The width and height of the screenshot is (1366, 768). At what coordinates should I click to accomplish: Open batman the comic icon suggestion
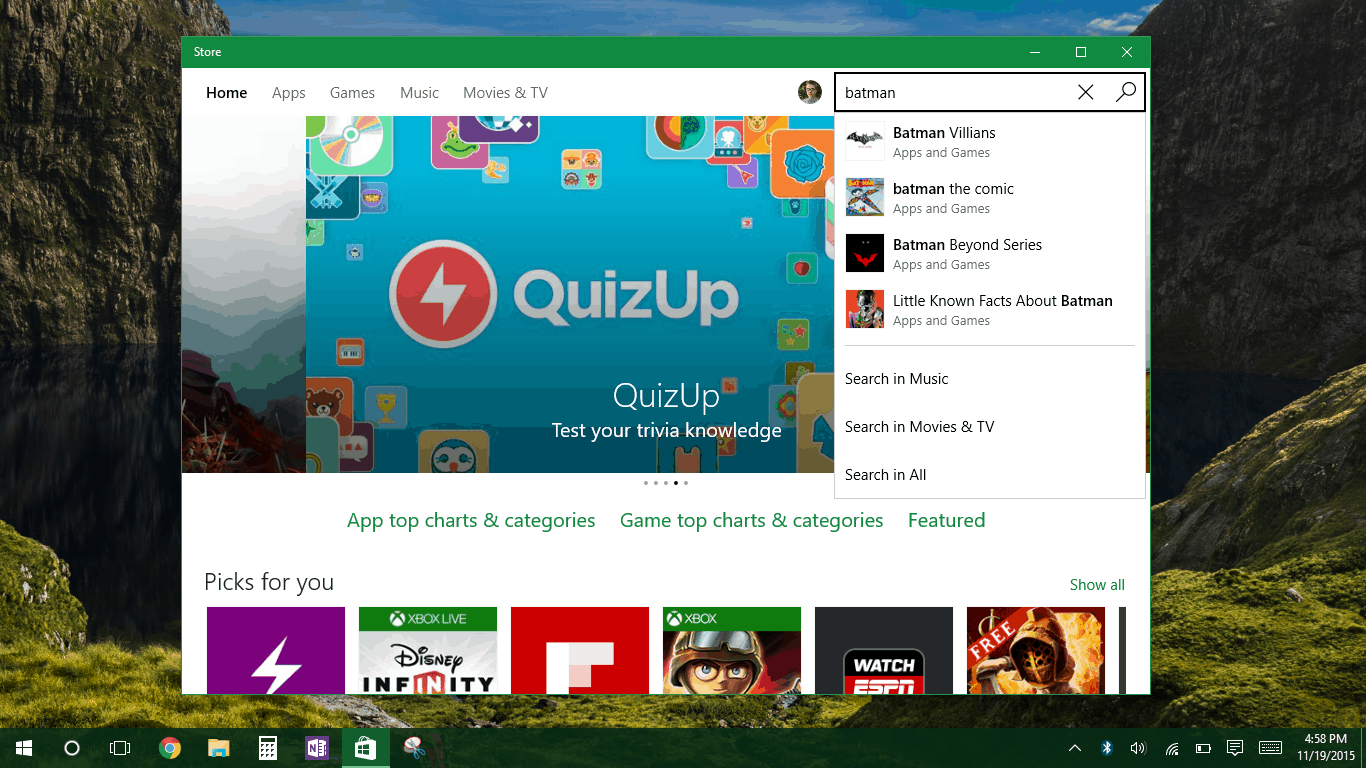click(x=864, y=198)
